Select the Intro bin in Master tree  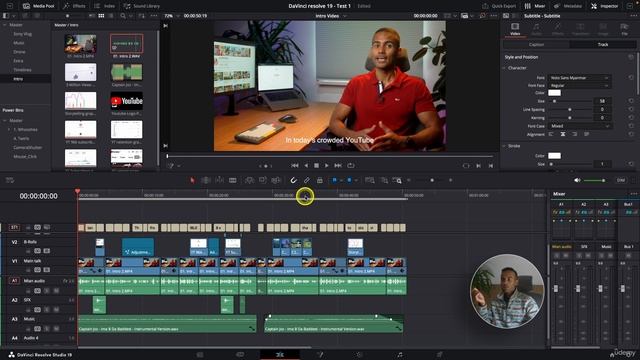click(18, 79)
